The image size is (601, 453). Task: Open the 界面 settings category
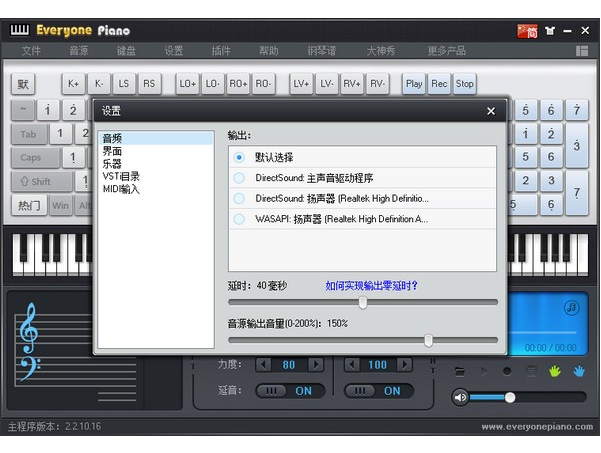coord(111,151)
